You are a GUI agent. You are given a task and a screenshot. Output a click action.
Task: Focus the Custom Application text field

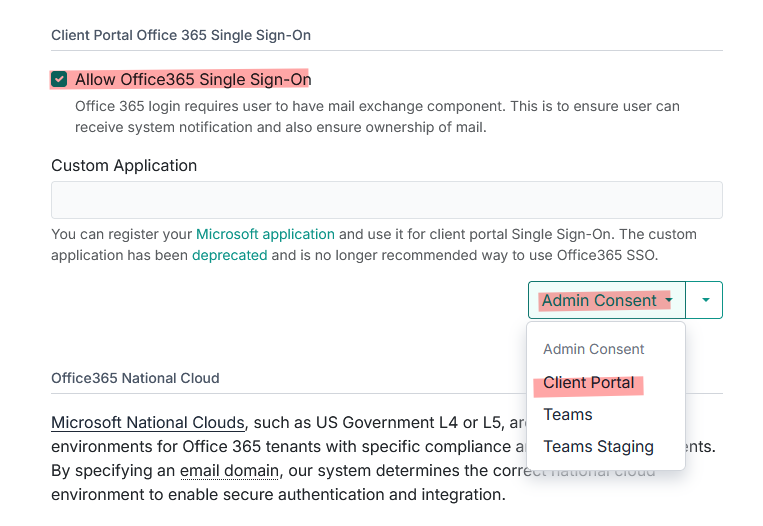click(386, 200)
